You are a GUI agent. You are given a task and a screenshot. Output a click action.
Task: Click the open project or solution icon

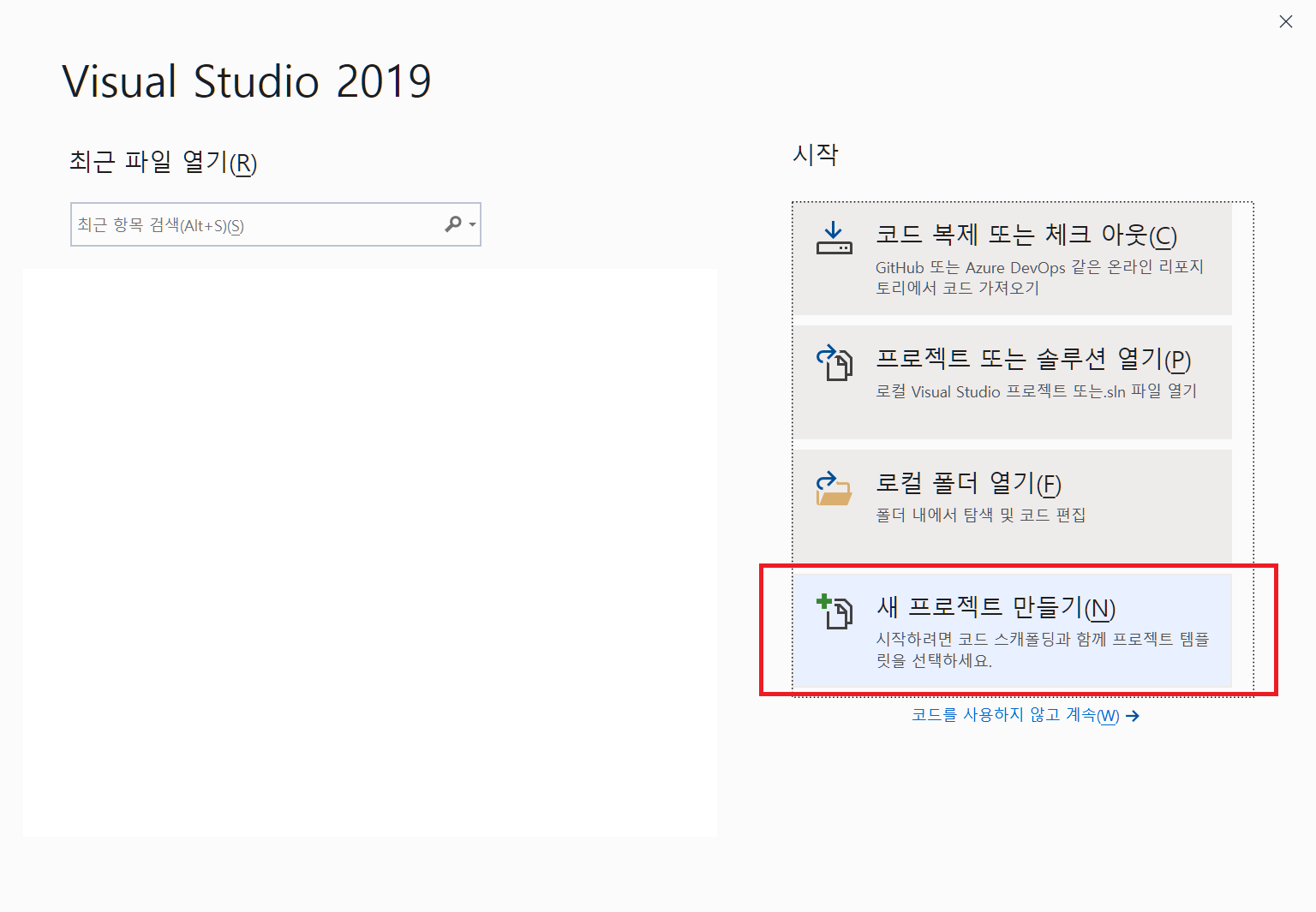(x=834, y=363)
